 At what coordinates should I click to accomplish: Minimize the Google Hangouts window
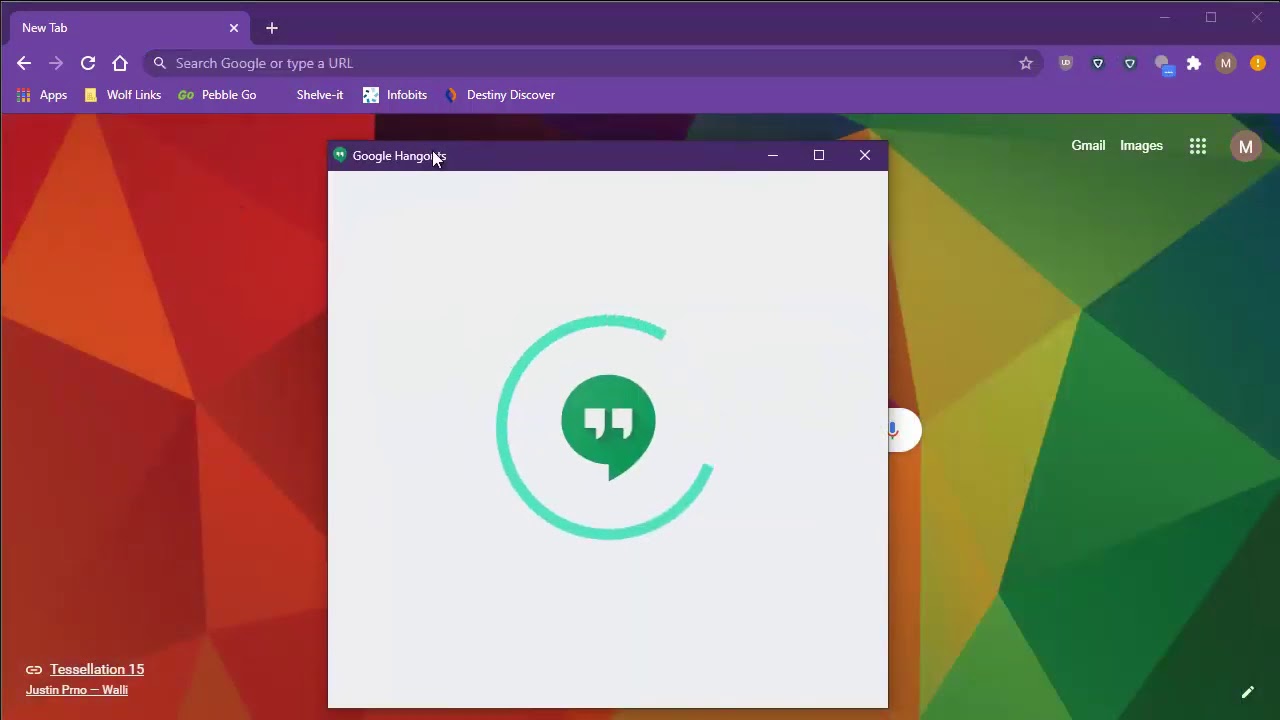click(x=773, y=155)
